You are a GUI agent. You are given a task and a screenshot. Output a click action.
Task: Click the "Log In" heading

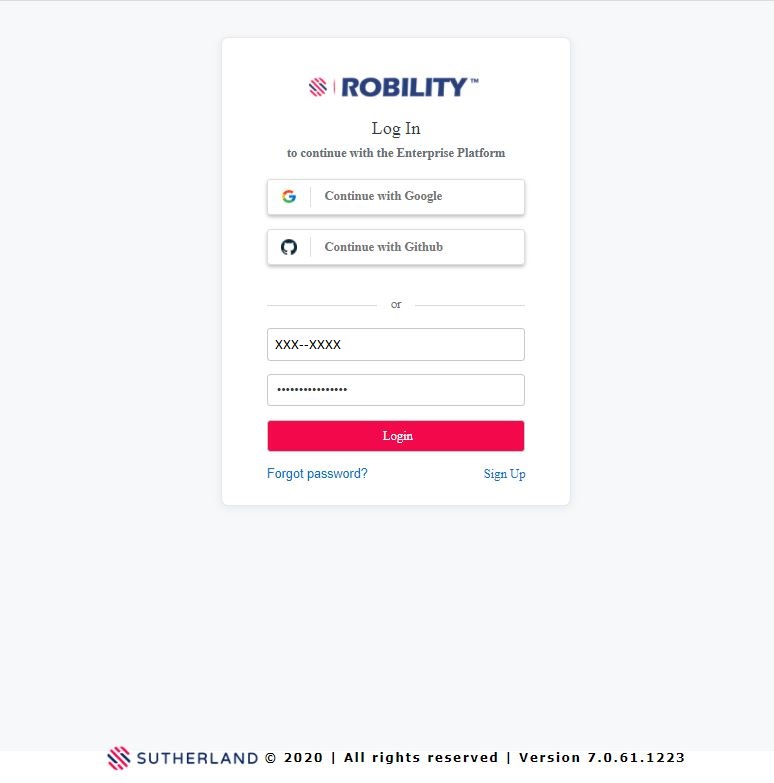[396, 129]
